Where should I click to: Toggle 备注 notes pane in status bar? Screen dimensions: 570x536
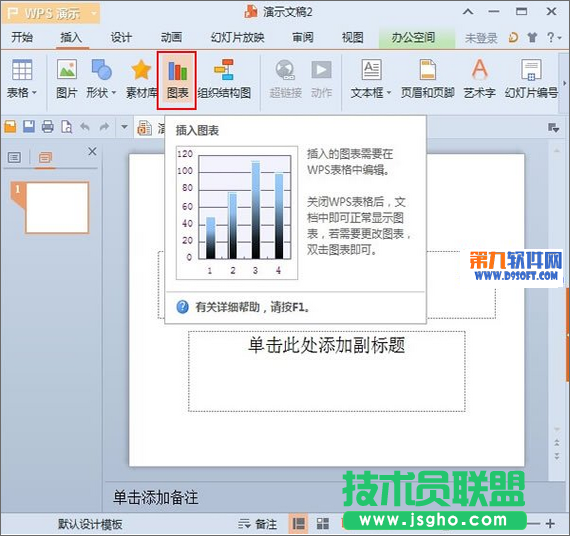257,524
